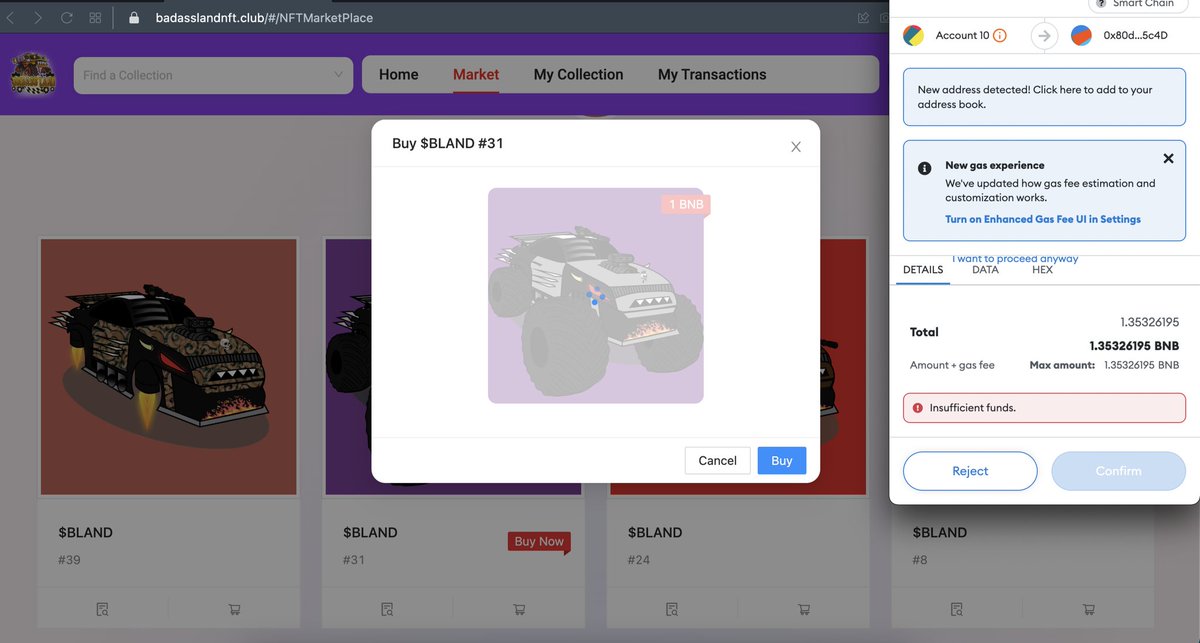1200x643 pixels.
Task: Click the recipient 0x80d...5c4D avatar
Action: 1081,36
